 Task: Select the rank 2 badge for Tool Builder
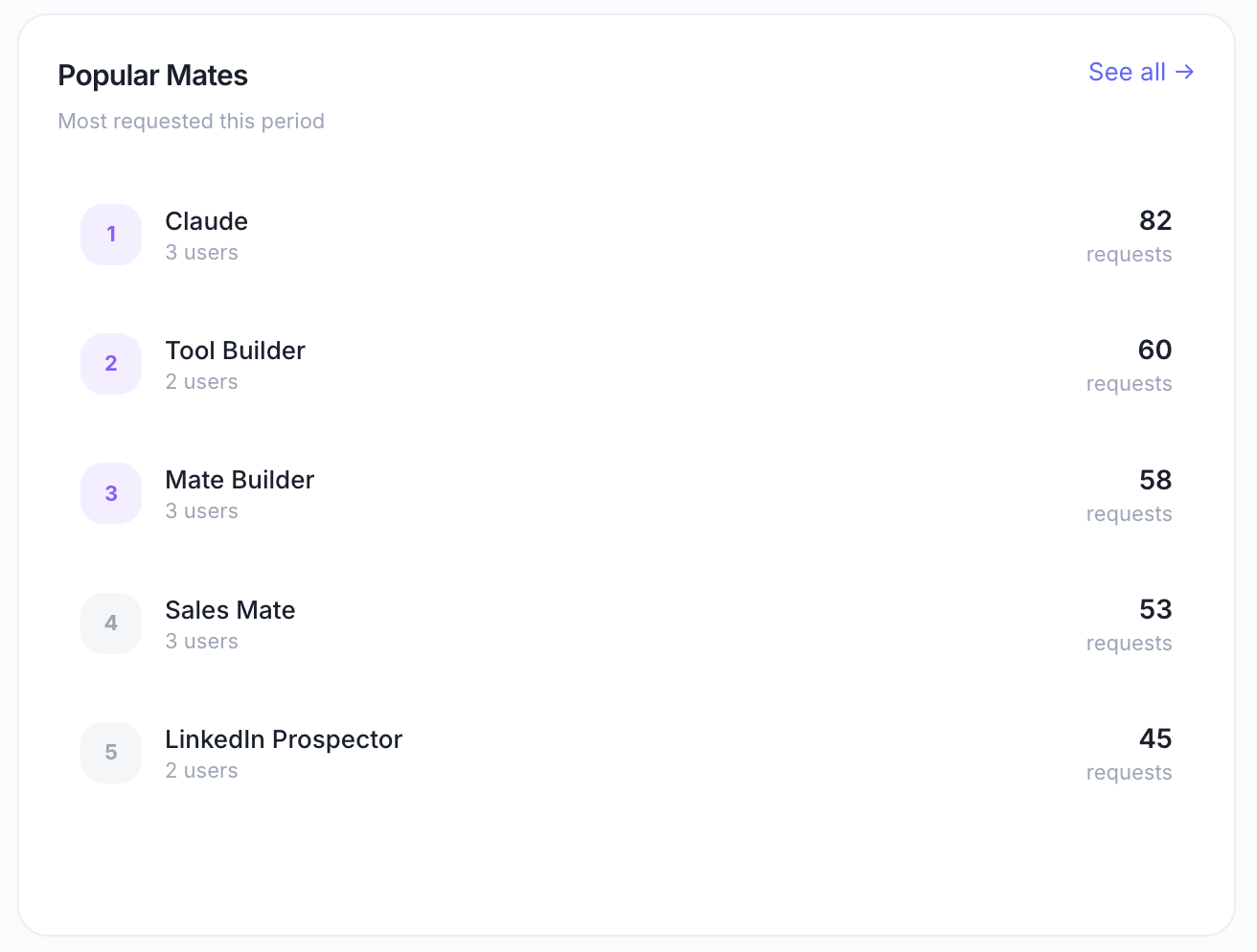tap(111, 364)
